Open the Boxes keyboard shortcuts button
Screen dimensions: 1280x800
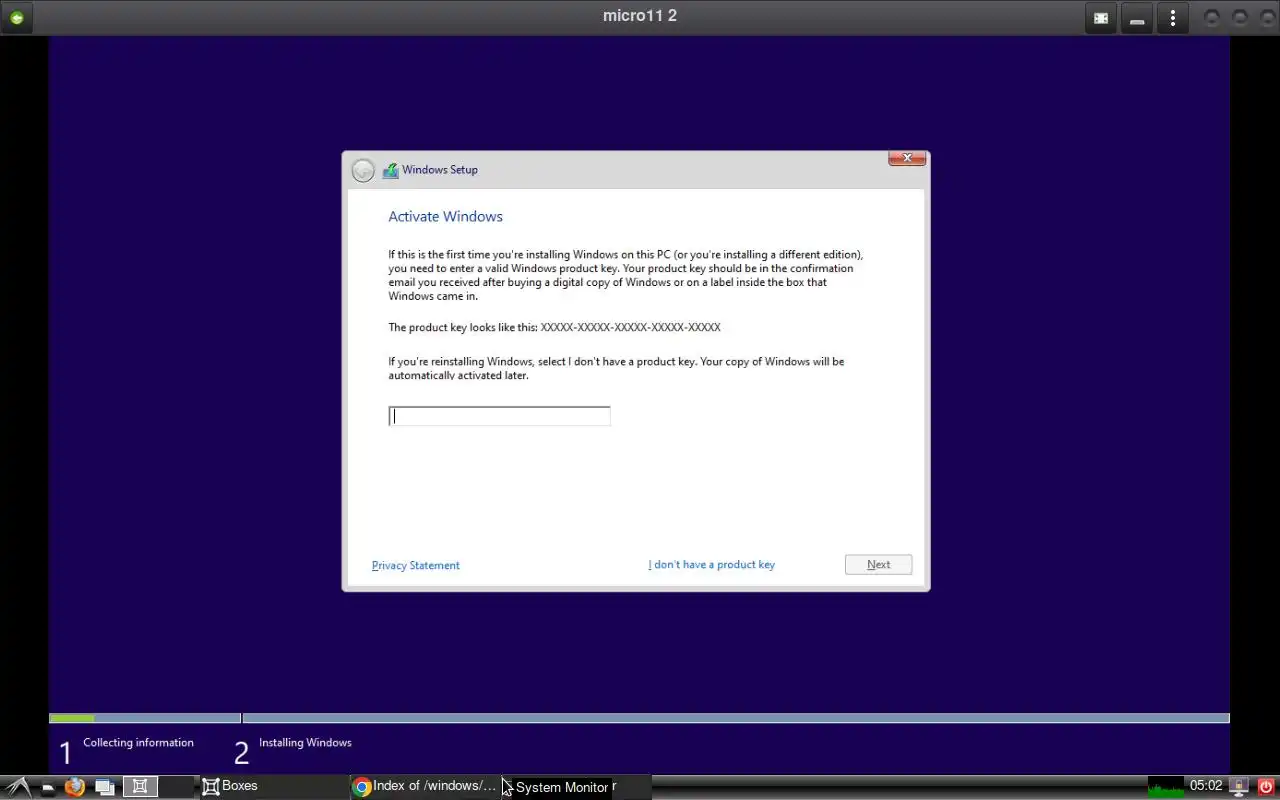pyautogui.click(x=1137, y=18)
